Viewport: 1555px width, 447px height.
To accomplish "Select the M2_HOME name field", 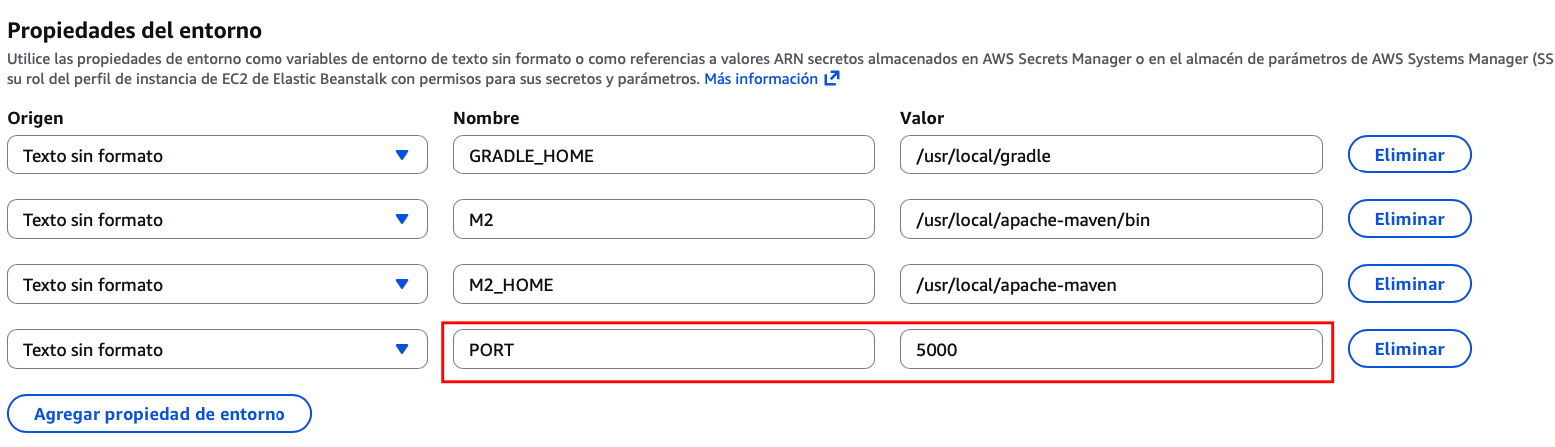I will [x=664, y=285].
